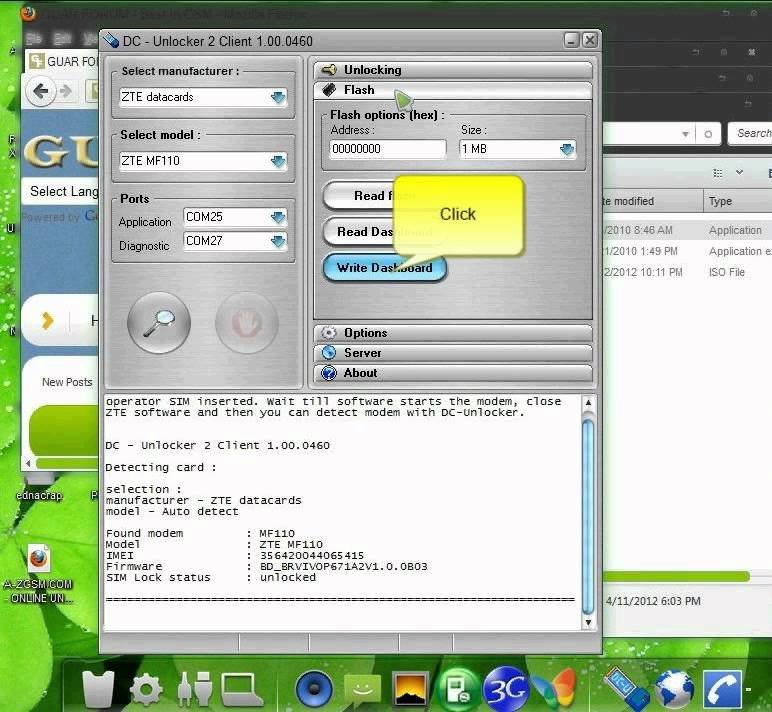Click A-ZGSM.COM desktop shortcut icon

tap(38, 558)
